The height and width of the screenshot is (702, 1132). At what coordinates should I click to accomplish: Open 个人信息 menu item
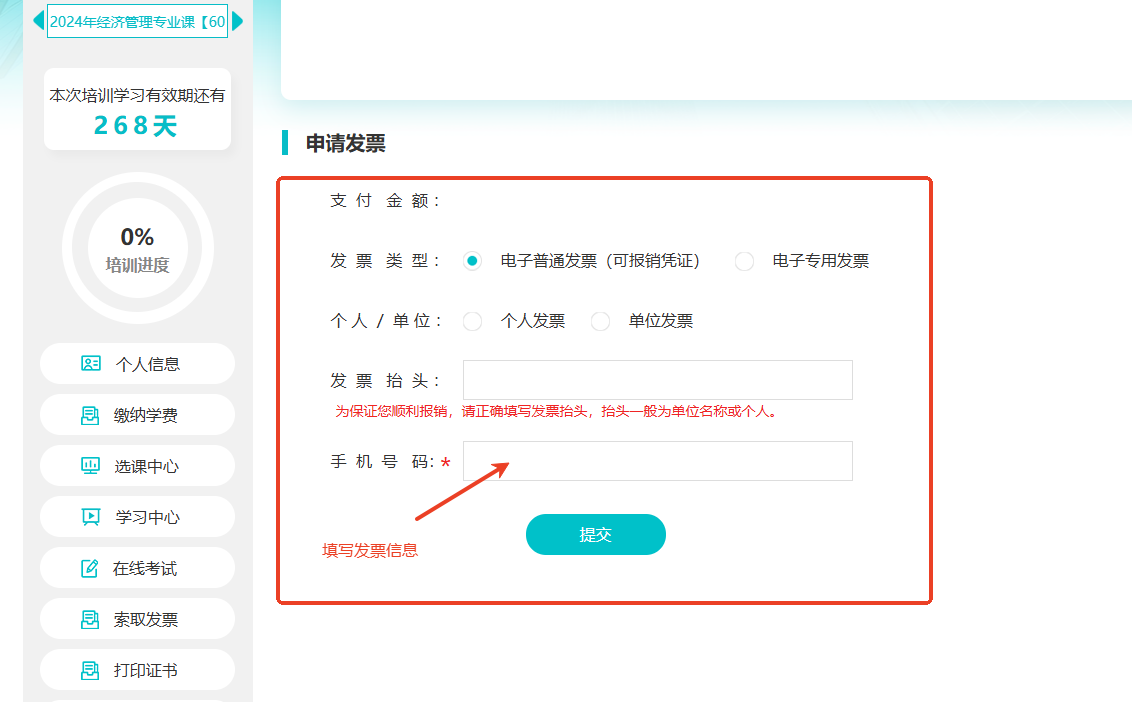(137, 363)
